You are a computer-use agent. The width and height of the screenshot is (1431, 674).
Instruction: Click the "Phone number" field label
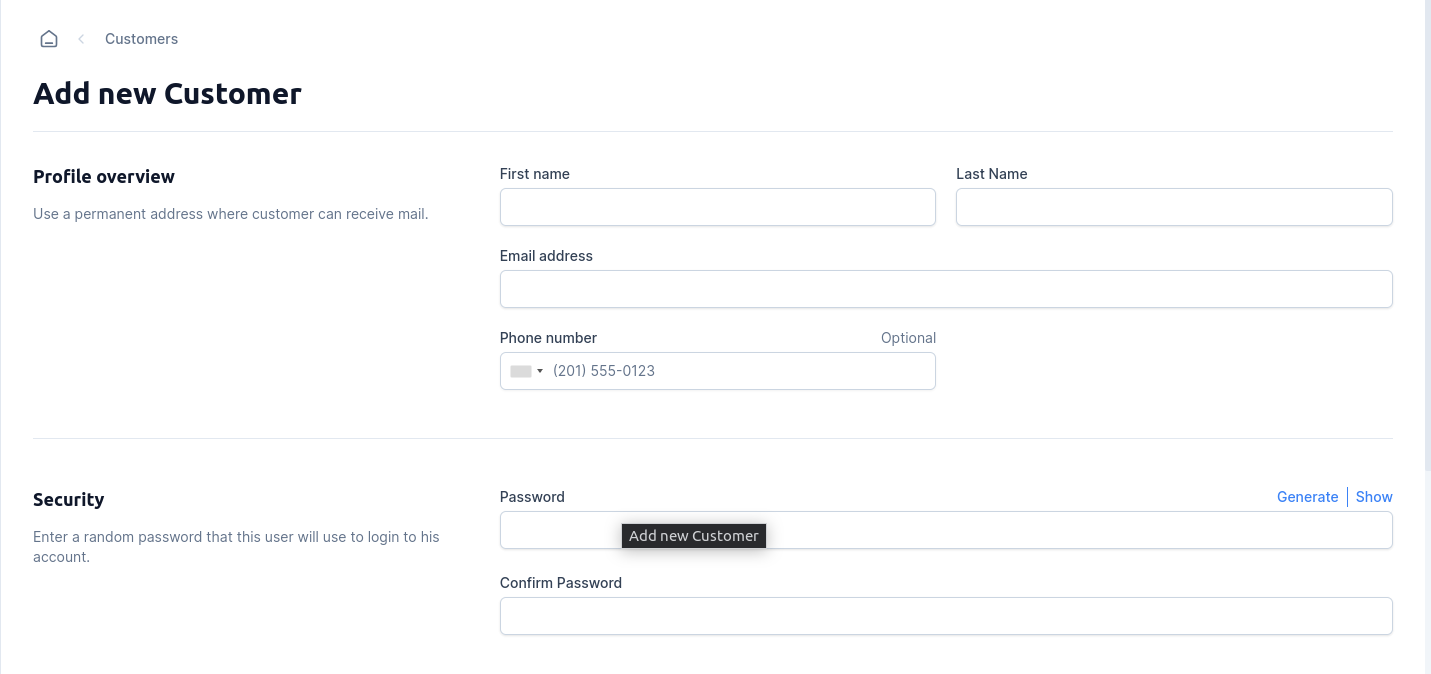(548, 338)
